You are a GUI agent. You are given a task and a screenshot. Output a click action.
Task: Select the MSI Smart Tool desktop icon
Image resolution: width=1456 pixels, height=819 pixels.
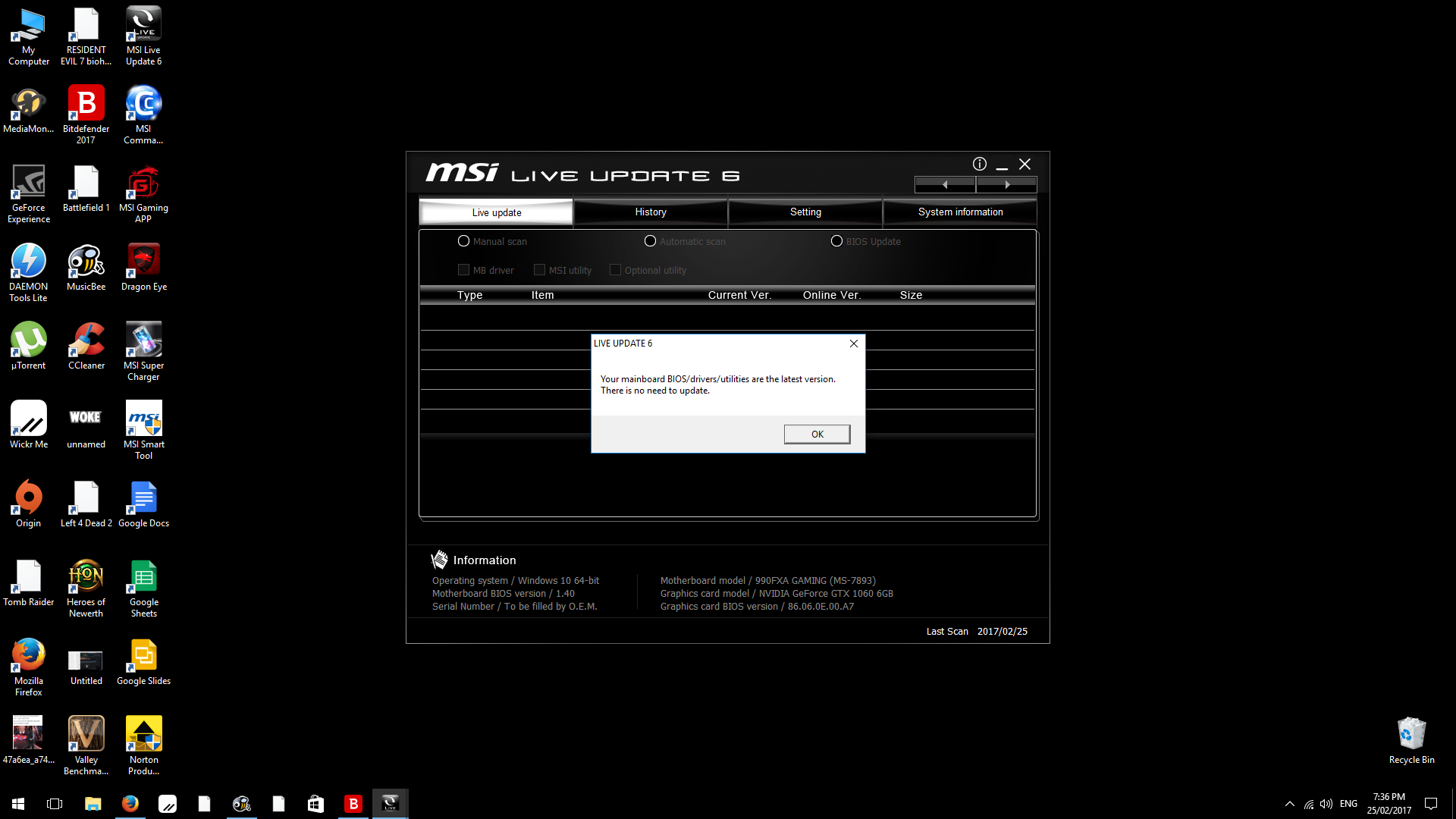143,431
